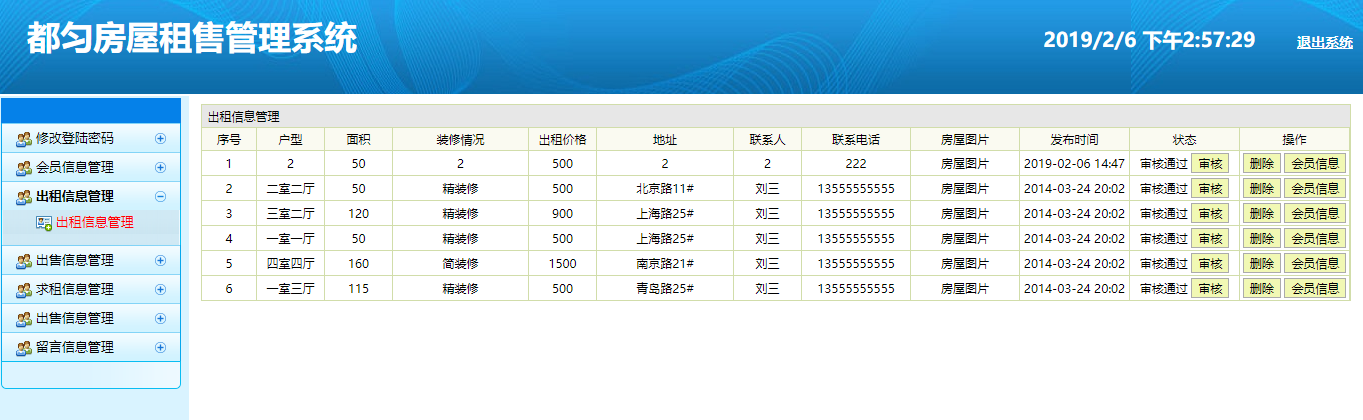This screenshot has width=1363, height=420.
Task: View 房屋图片 for 青岛路25# row
Action: pyautogui.click(x=965, y=288)
